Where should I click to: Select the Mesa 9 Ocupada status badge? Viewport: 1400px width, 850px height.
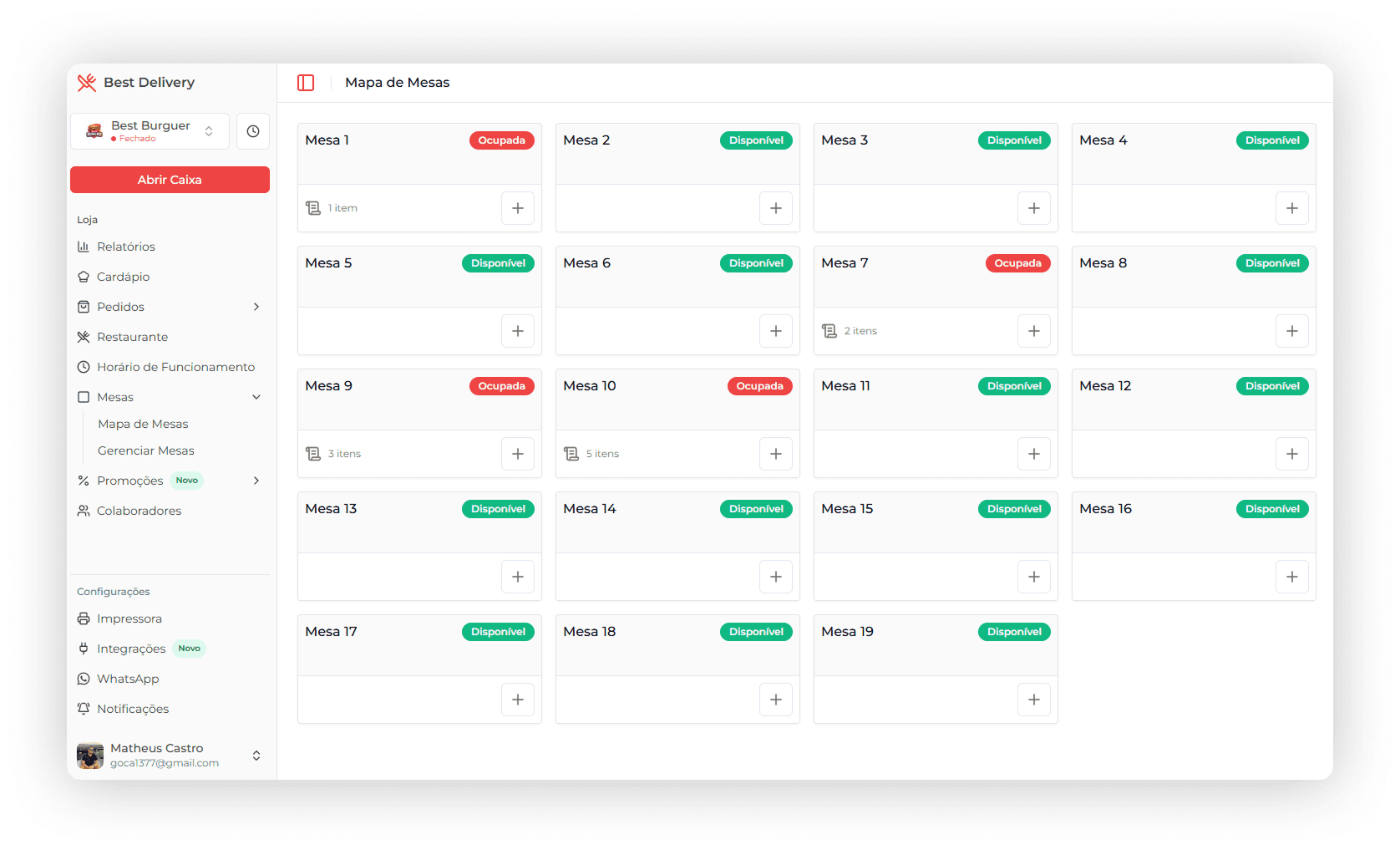501,386
